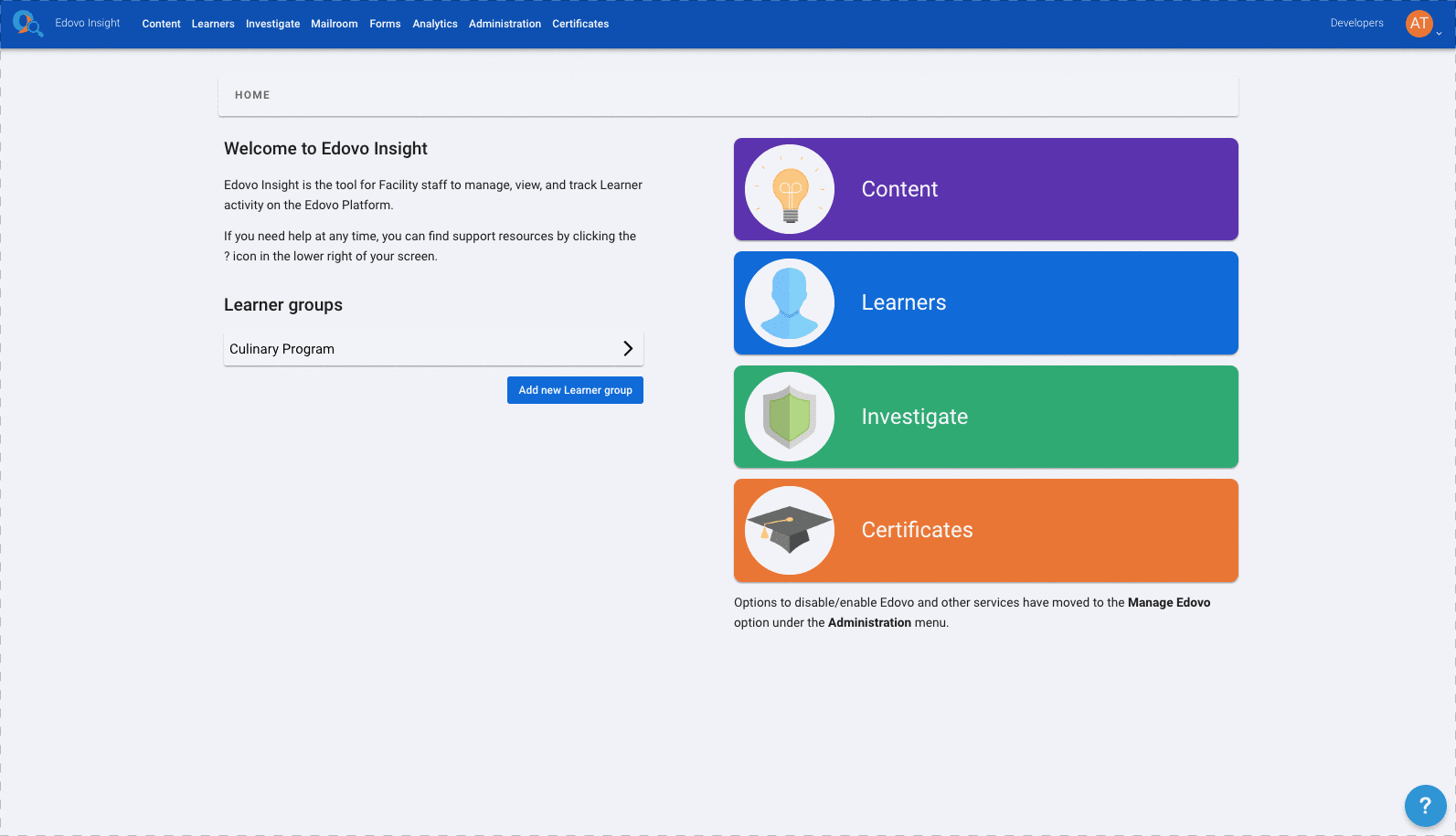Click the Edovo Insight logo icon
Screen dimensions: 1456x836
27,24
